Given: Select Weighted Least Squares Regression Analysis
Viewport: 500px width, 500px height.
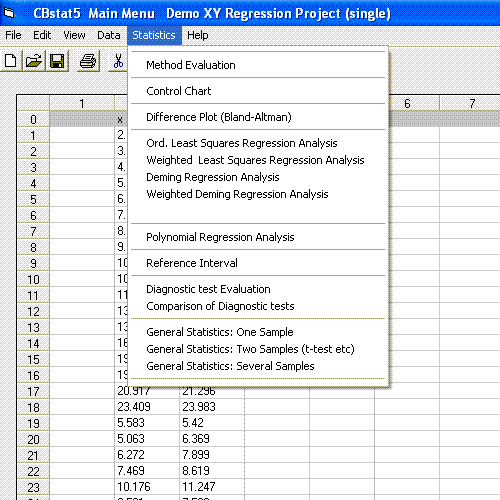Looking at the screenshot, I should (258, 160).
